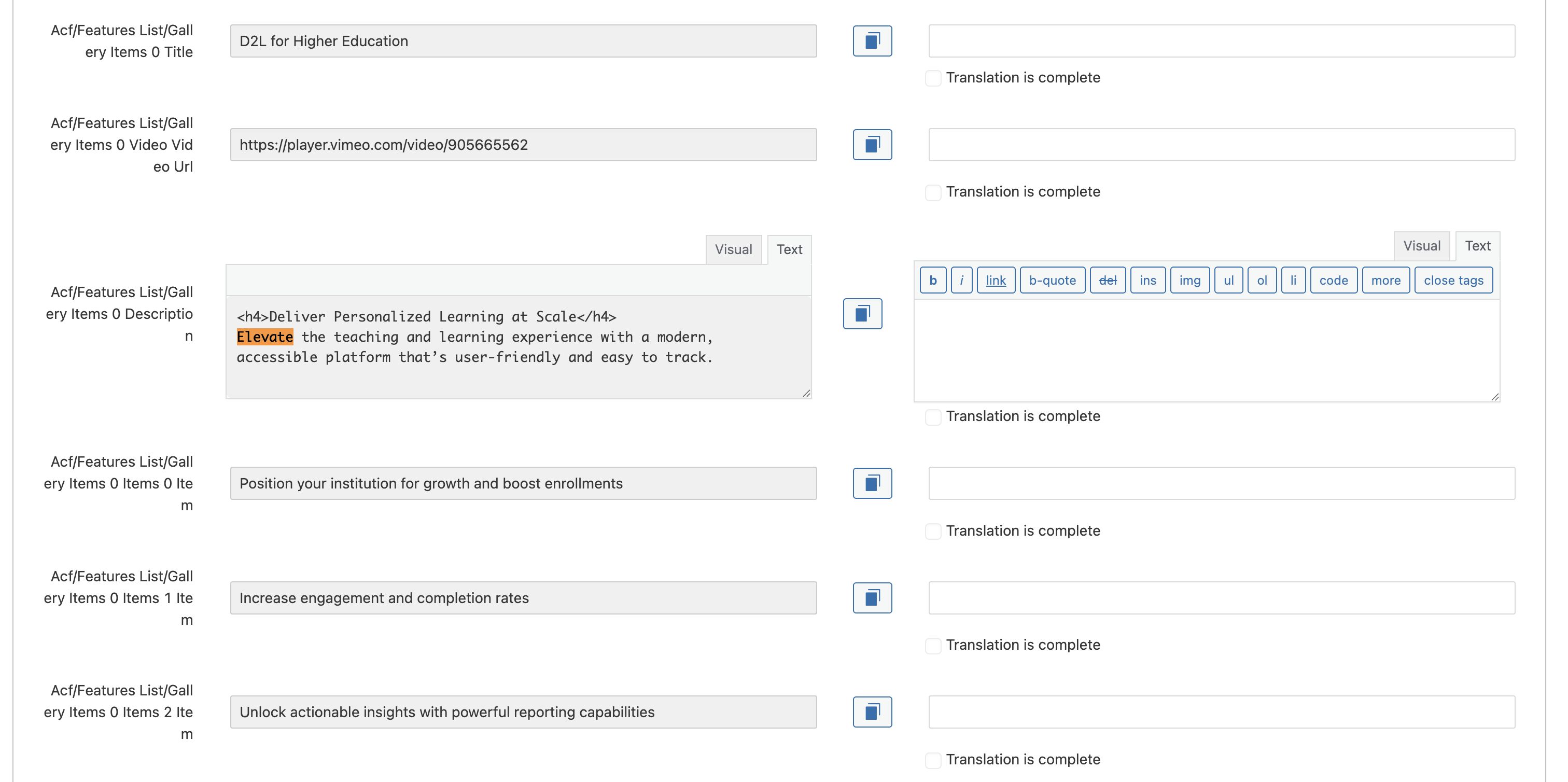Screen dimensions: 1568x782
Task: Click the close tags button
Action: click(x=1453, y=281)
